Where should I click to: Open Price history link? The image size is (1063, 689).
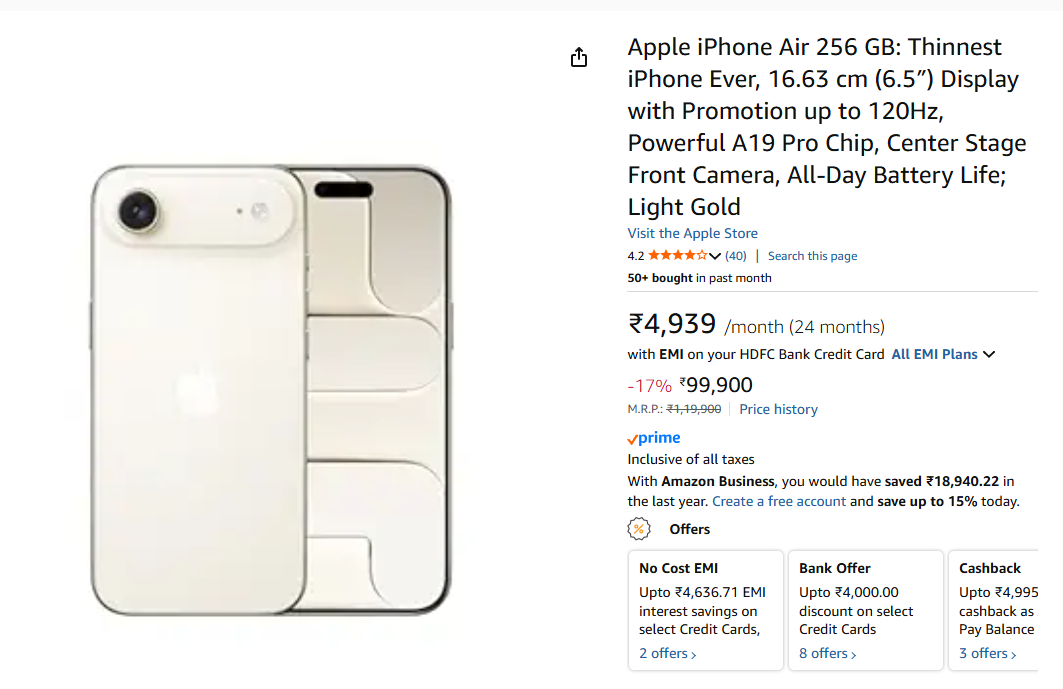pos(779,409)
